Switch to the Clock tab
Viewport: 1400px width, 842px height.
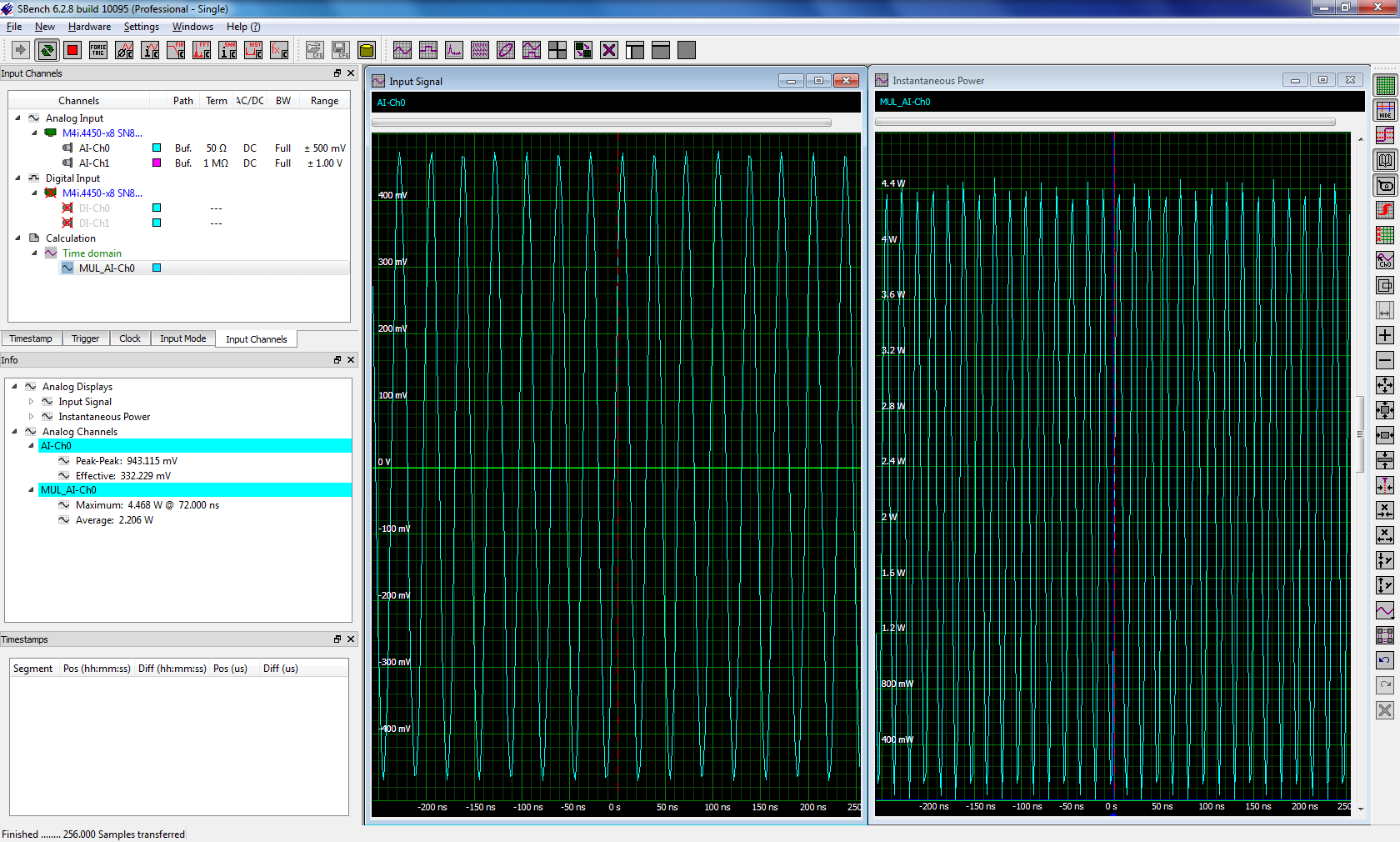click(130, 338)
